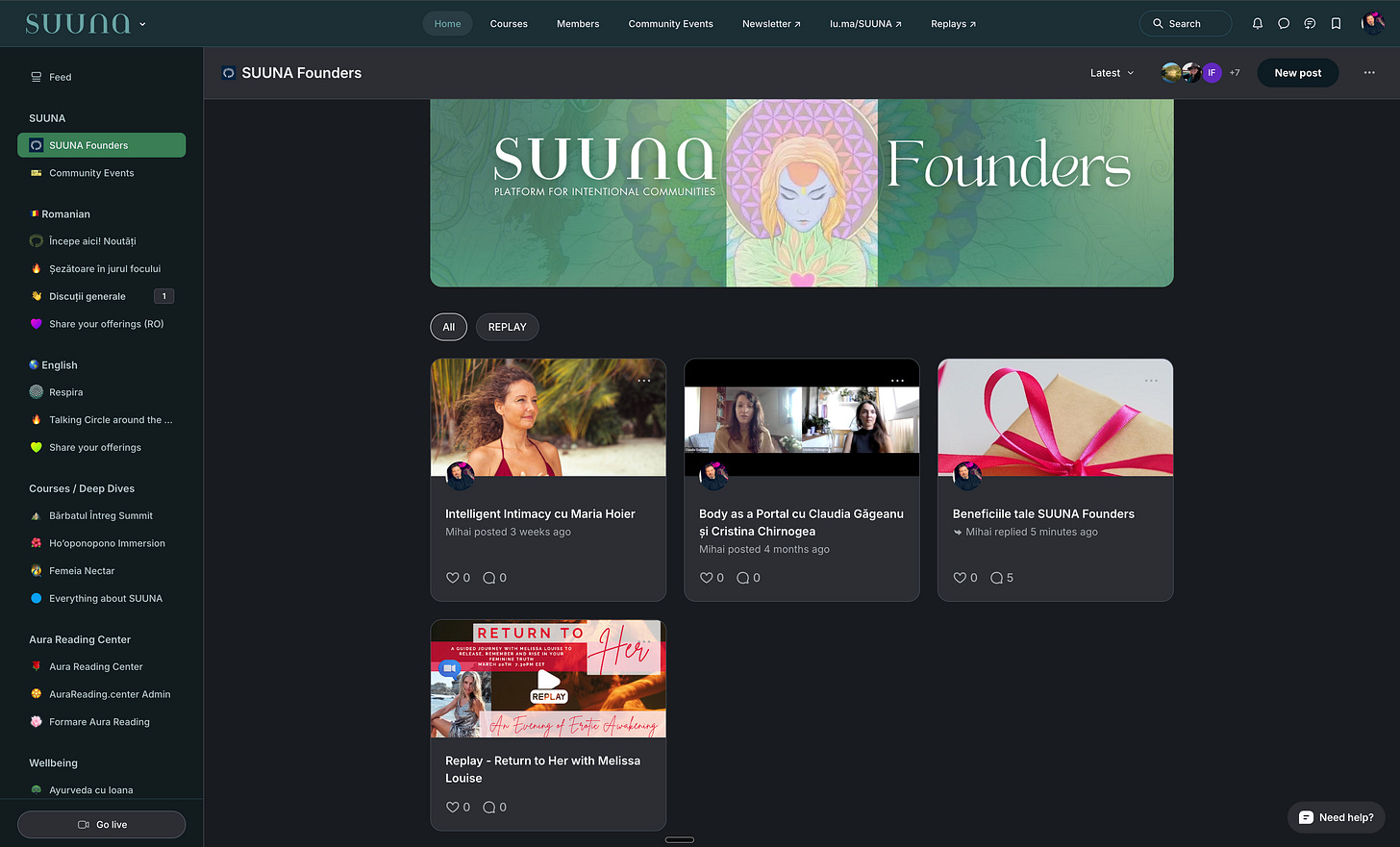
Task: Open Body as a Portal video thumbnail
Action: [x=802, y=418]
